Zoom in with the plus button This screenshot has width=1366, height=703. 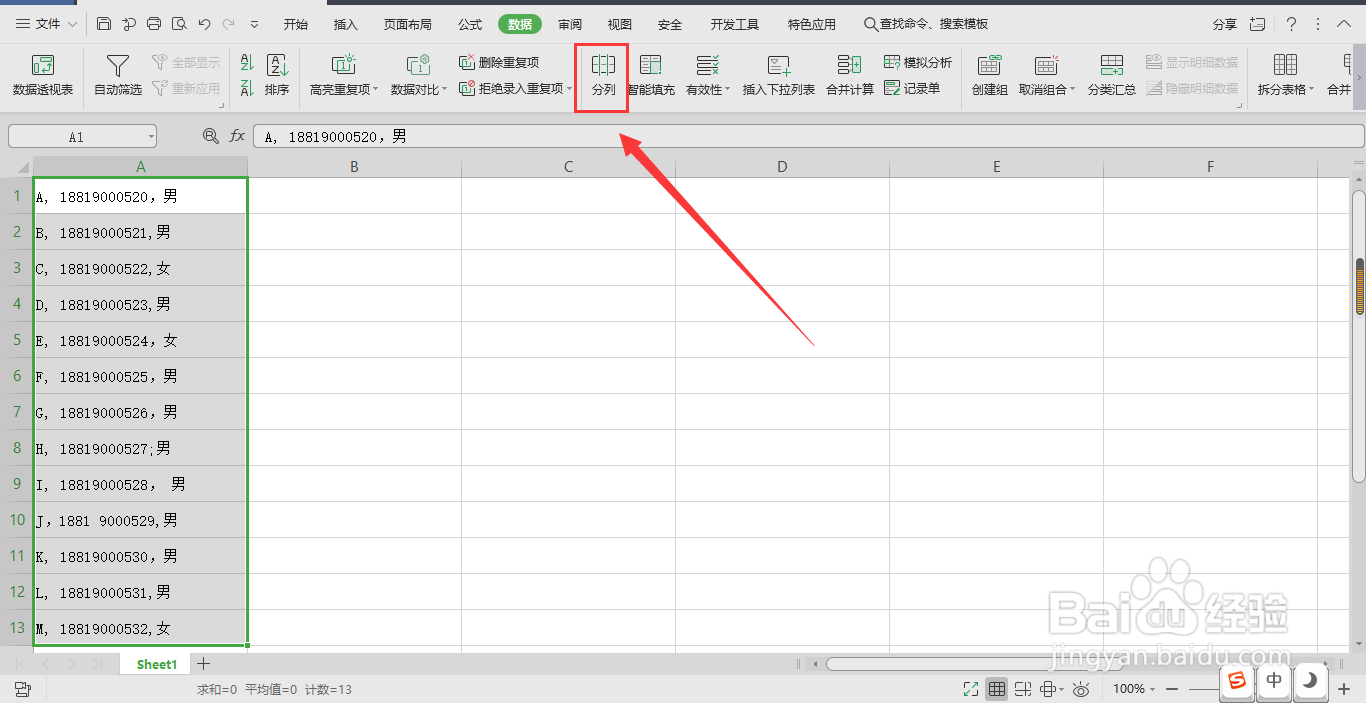point(1344,689)
